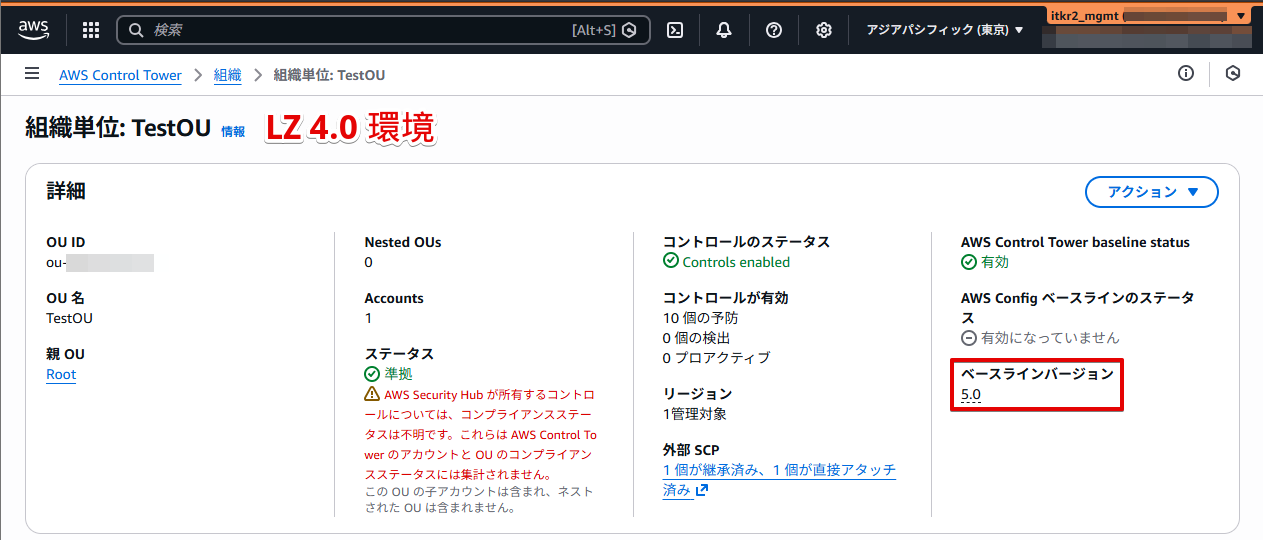Toggle the side navigation hamburger menu

pyautogui.click(x=32, y=74)
